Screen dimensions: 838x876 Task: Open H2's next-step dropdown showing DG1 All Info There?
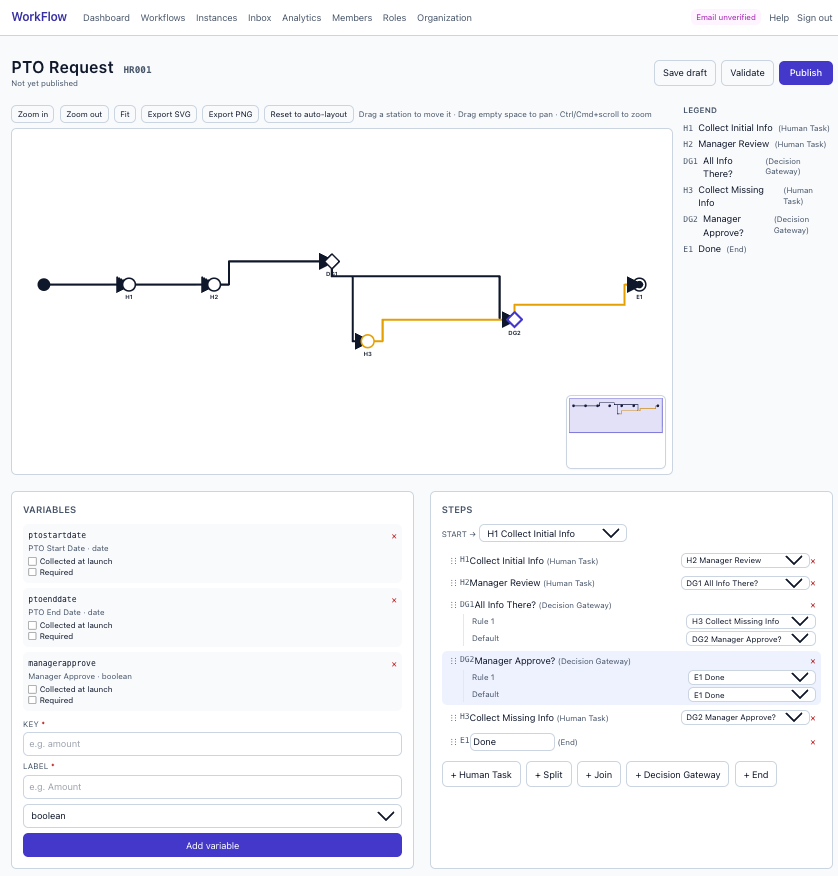(745, 583)
